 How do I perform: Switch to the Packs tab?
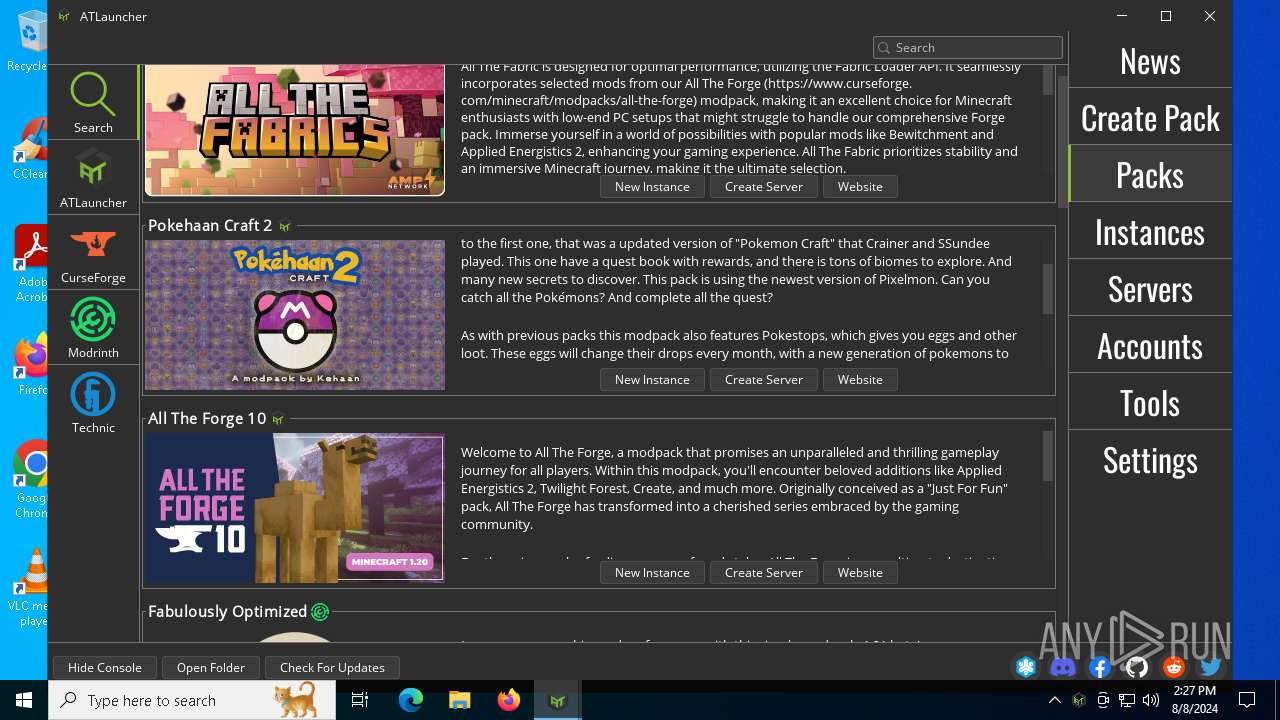click(x=1150, y=174)
